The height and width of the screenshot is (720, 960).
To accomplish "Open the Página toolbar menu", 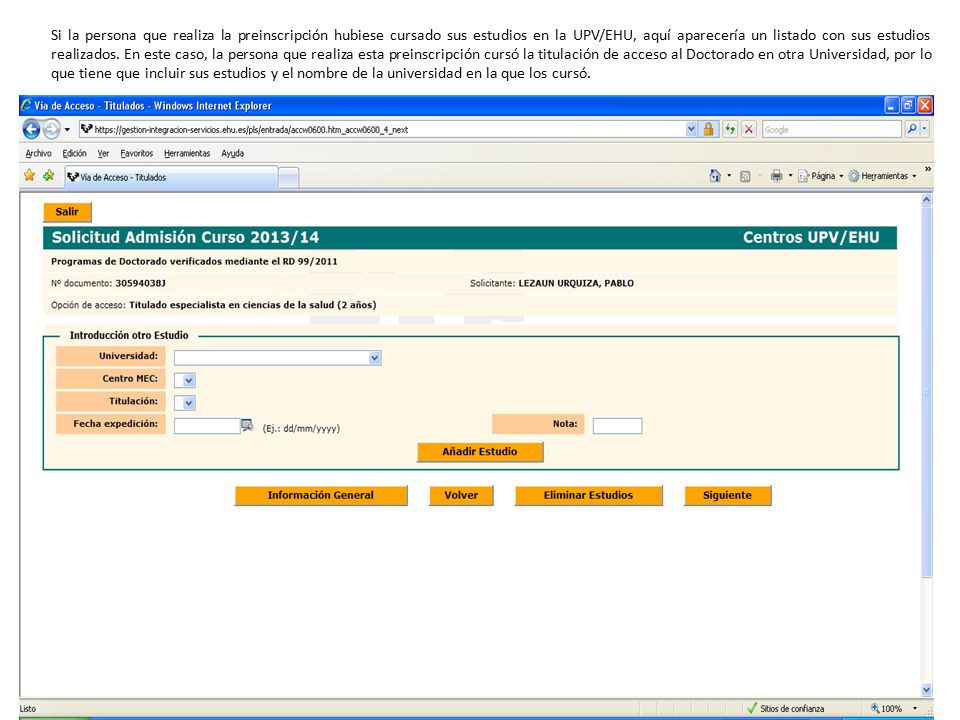I will click(820, 176).
